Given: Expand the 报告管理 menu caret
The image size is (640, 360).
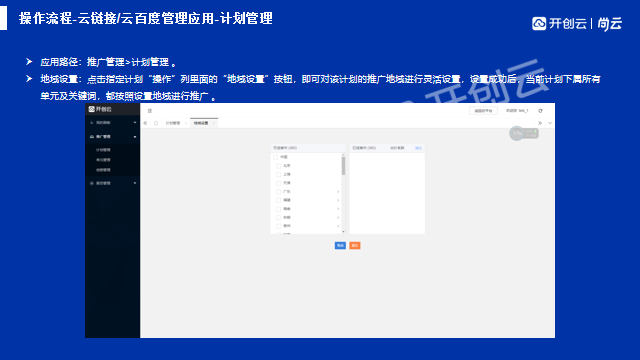Looking at the screenshot, I should (x=135, y=183).
